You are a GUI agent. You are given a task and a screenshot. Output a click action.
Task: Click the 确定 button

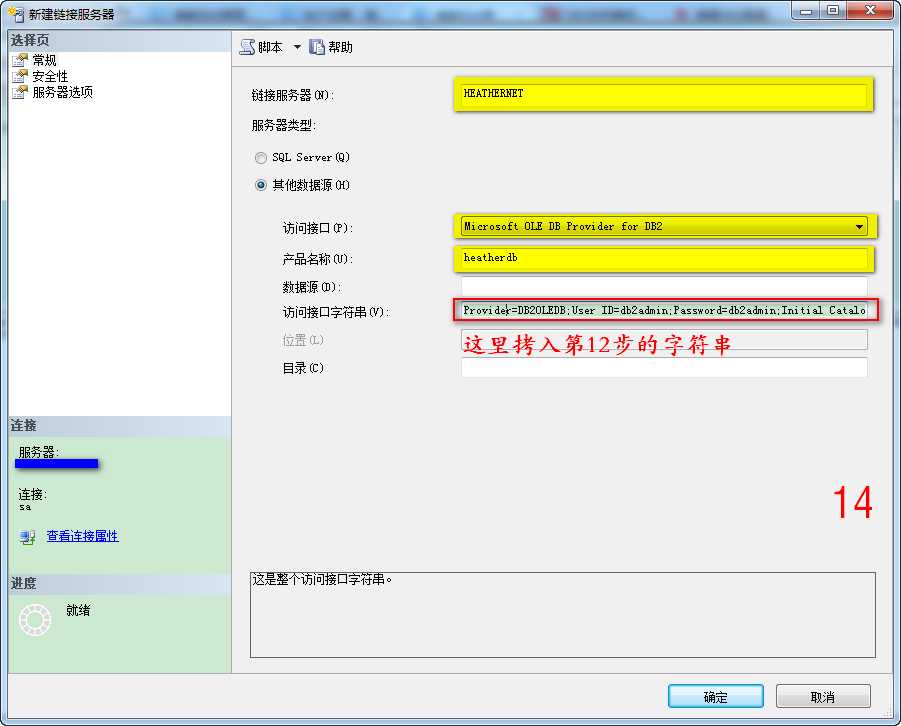[715, 697]
